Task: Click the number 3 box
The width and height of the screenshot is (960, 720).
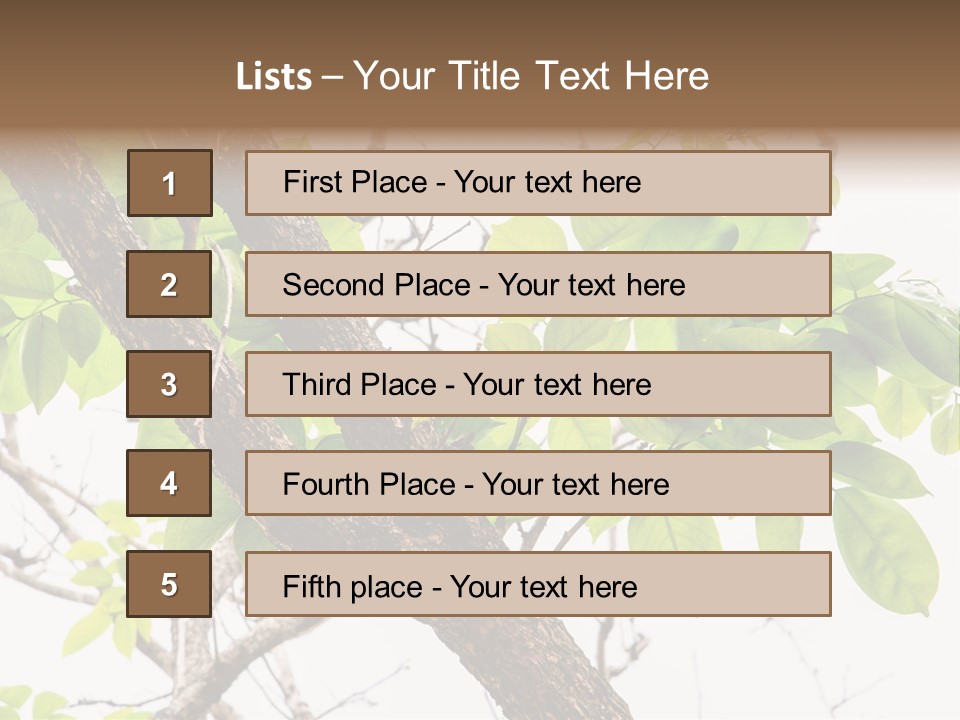Action: coord(169,384)
